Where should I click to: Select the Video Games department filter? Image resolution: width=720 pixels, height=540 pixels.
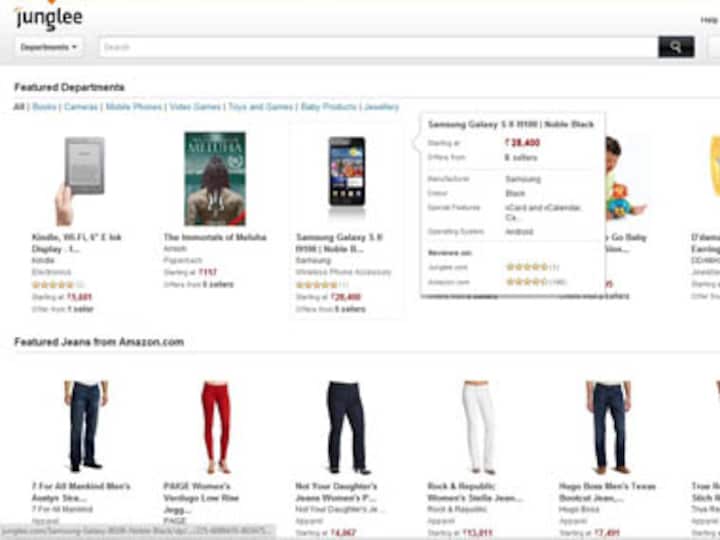[195, 107]
